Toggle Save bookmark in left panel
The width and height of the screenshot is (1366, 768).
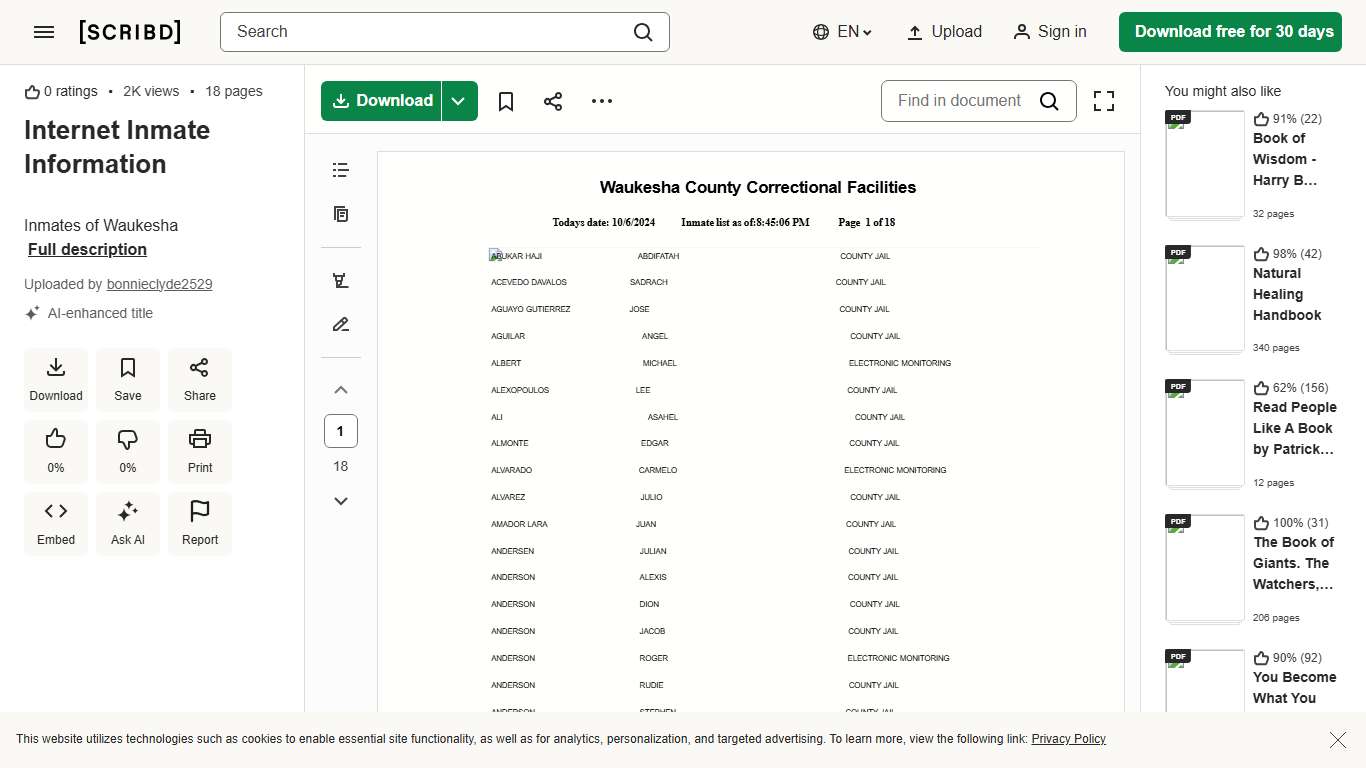(128, 379)
